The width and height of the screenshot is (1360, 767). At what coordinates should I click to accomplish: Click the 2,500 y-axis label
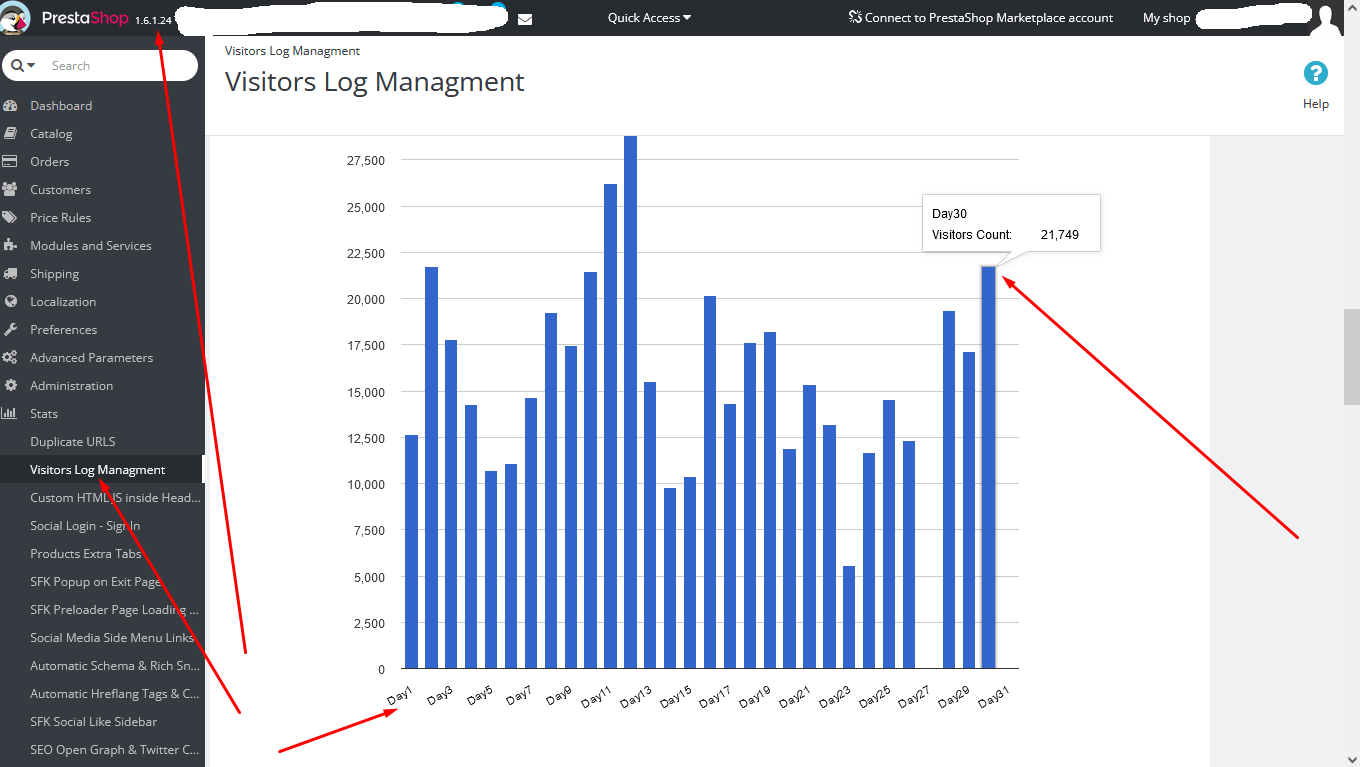369,623
